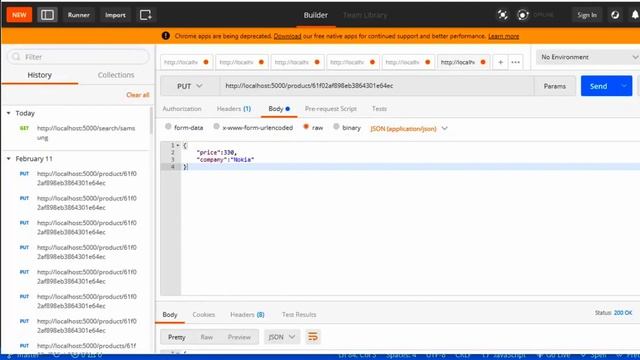Screen dimensions: 640x360
Task: Select the Collections sidebar tab
Action: (116, 75)
